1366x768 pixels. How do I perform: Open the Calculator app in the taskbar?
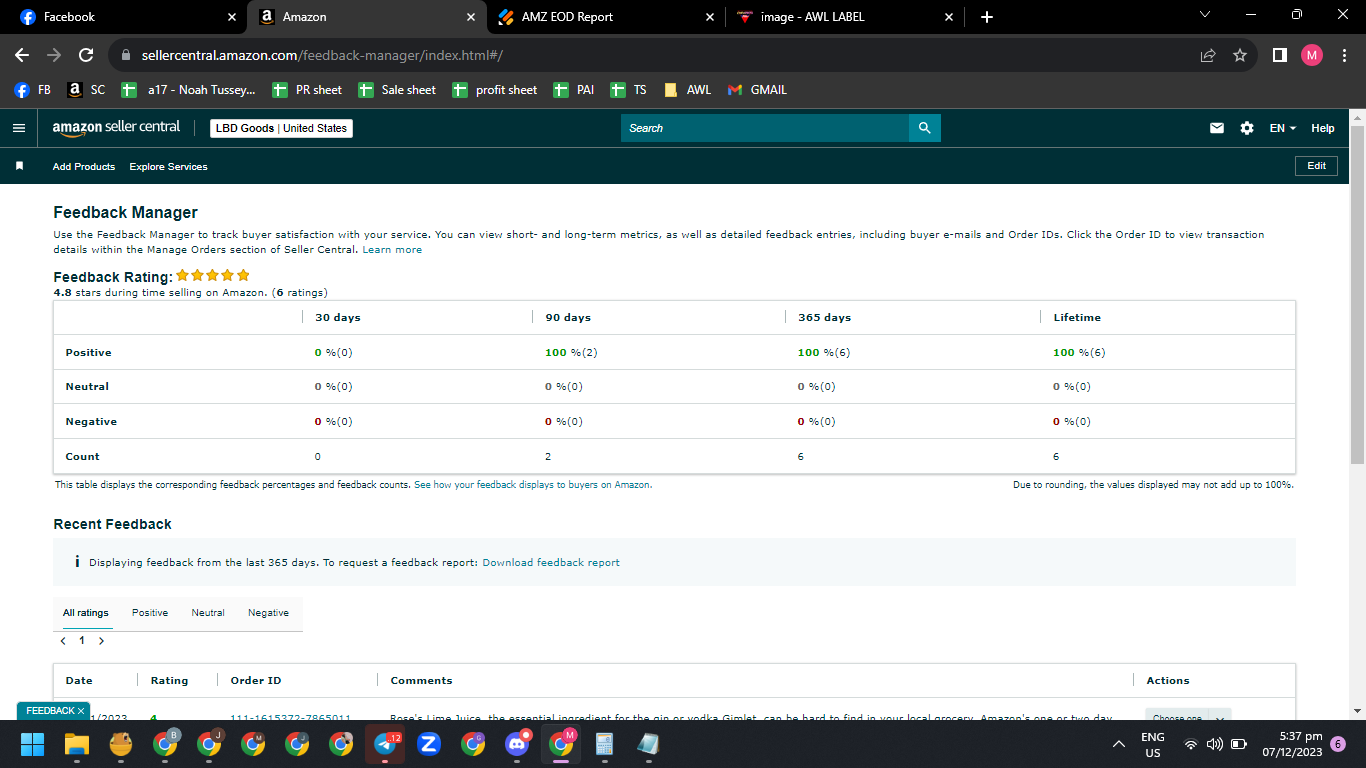tap(604, 744)
